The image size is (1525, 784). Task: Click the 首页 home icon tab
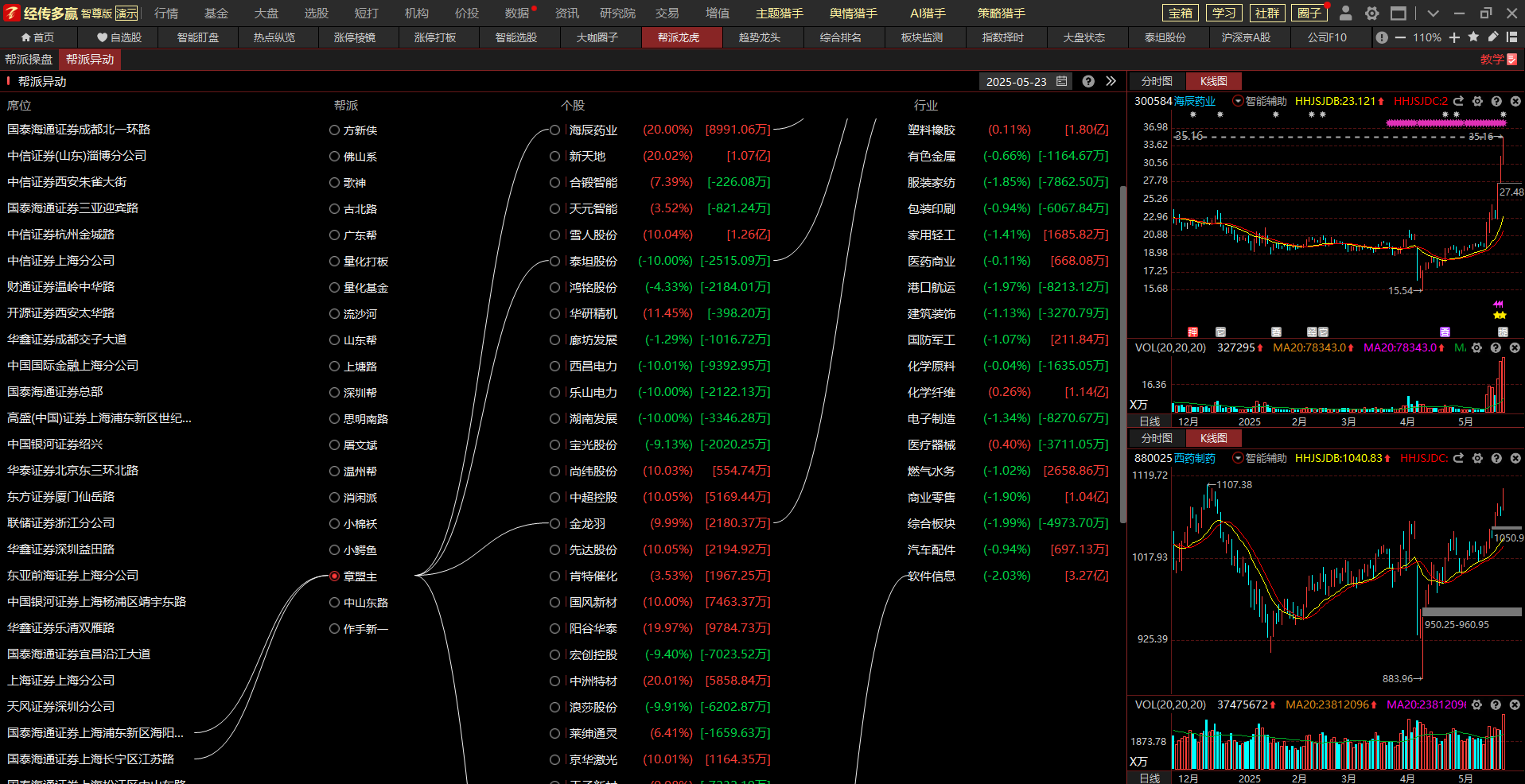click(x=37, y=37)
